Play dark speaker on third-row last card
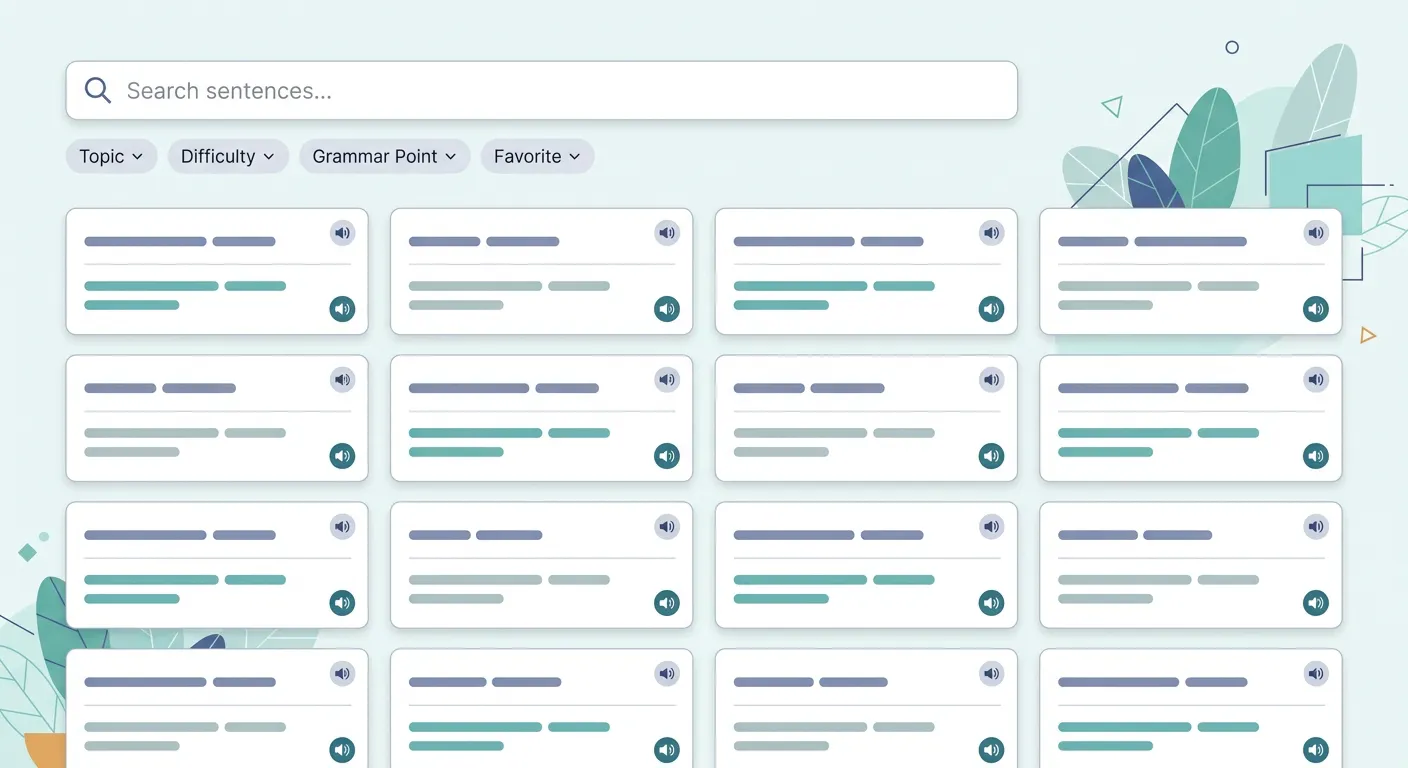The height and width of the screenshot is (768, 1408). (1316, 603)
